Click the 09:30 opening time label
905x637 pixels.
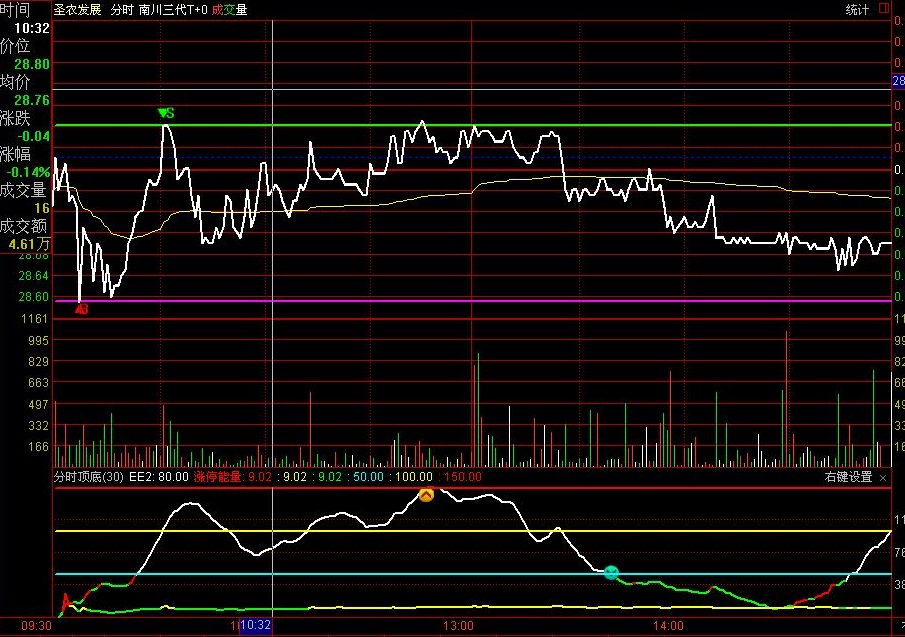[x=36, y=626]
